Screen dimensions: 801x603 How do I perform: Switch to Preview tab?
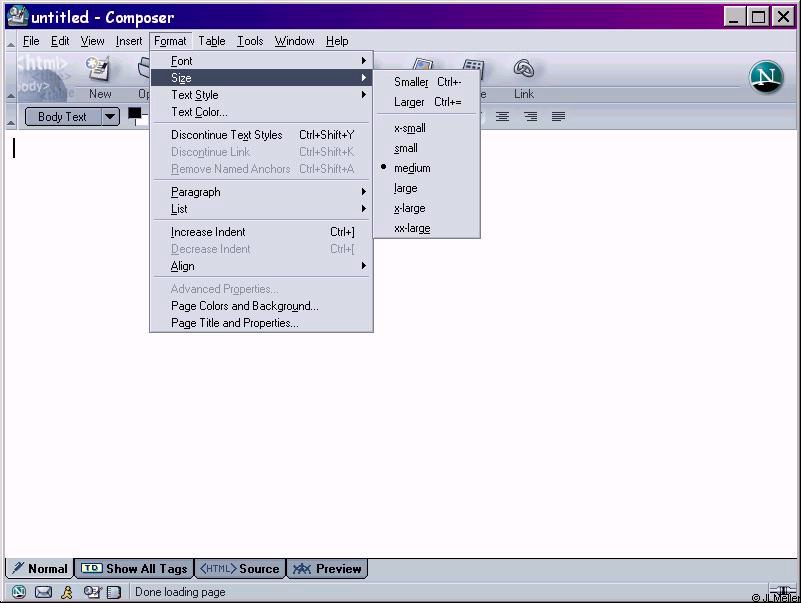(327, 568)
